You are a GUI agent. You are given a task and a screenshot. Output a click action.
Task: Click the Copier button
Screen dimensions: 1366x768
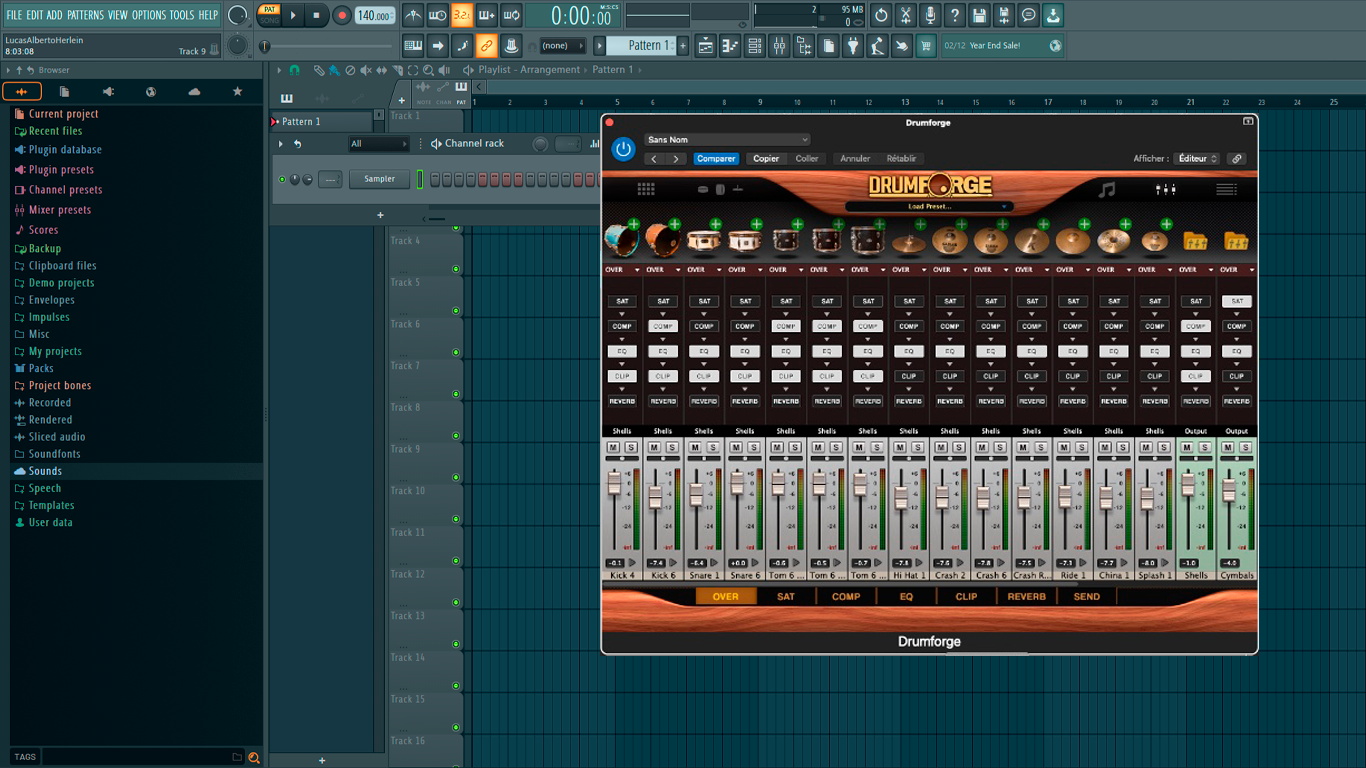coord(766,159)
